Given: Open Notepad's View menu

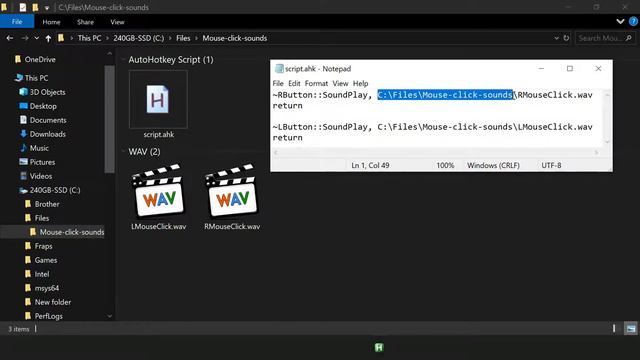Looking at the screenshot, I should (x=340, y=83).
